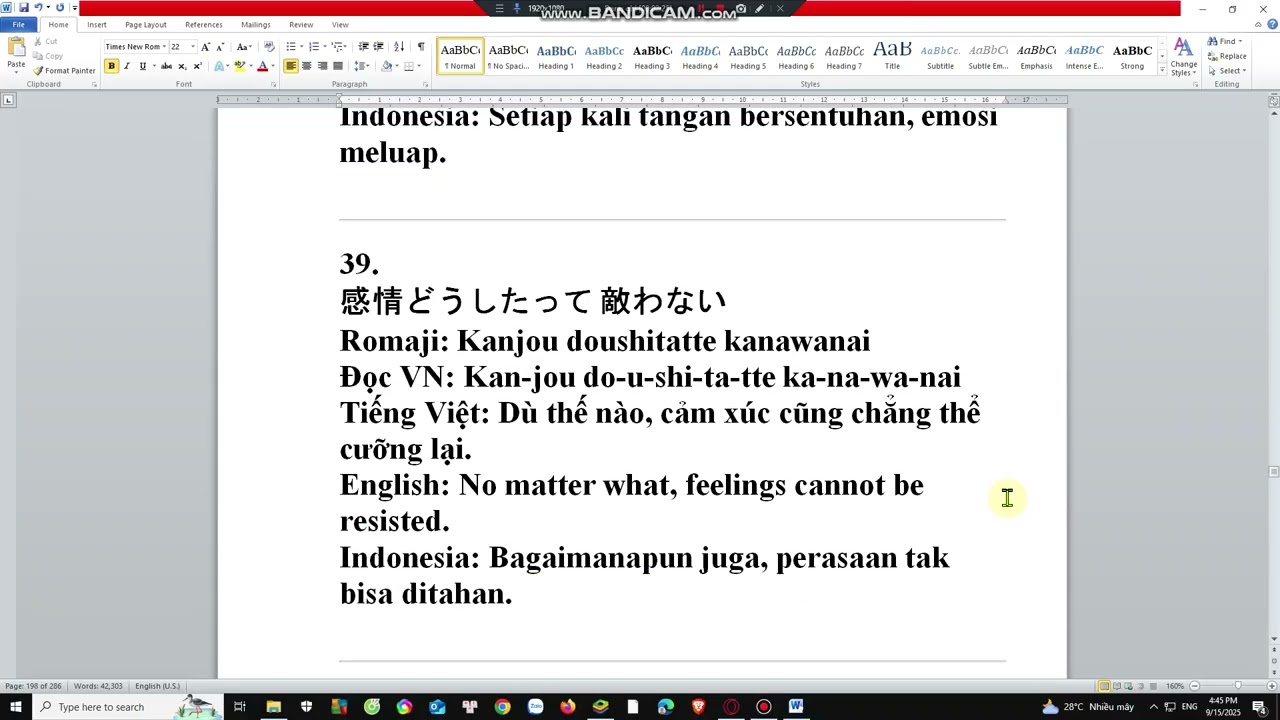Image resolution: width=1280 pixels, height=720 pixels.
Task: Click the Decrease Indent icon
Action: 363,47
